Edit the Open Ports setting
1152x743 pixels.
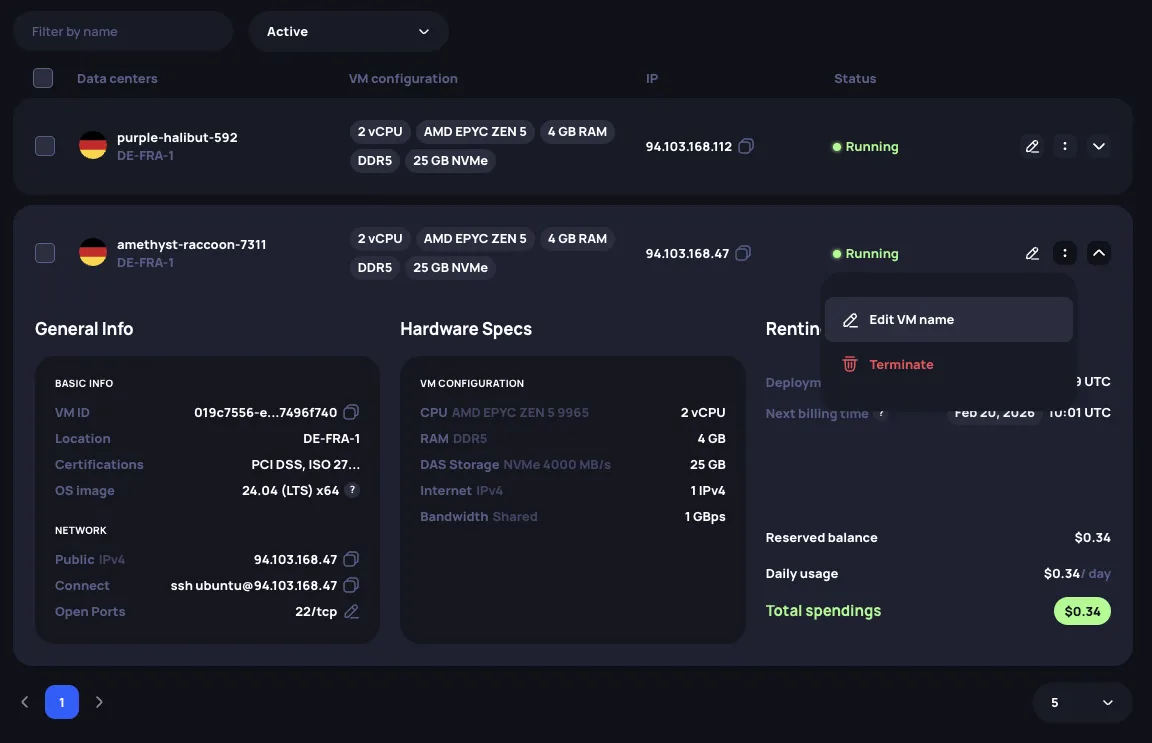(x=351, y=611)
